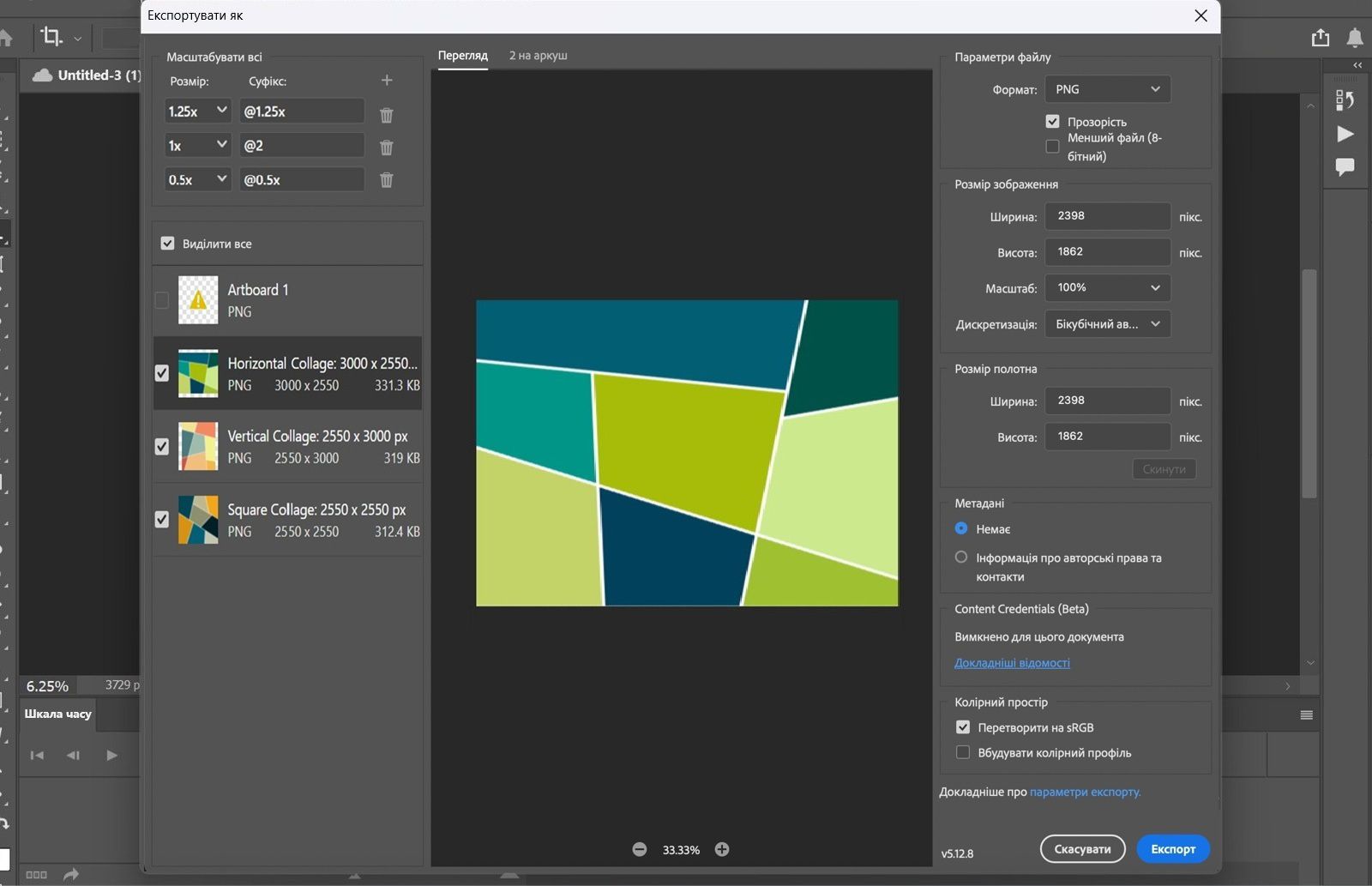
Task: Open the Масштаб 100% dropdown
Action: pyautogui.click(x=1107, y=288)
